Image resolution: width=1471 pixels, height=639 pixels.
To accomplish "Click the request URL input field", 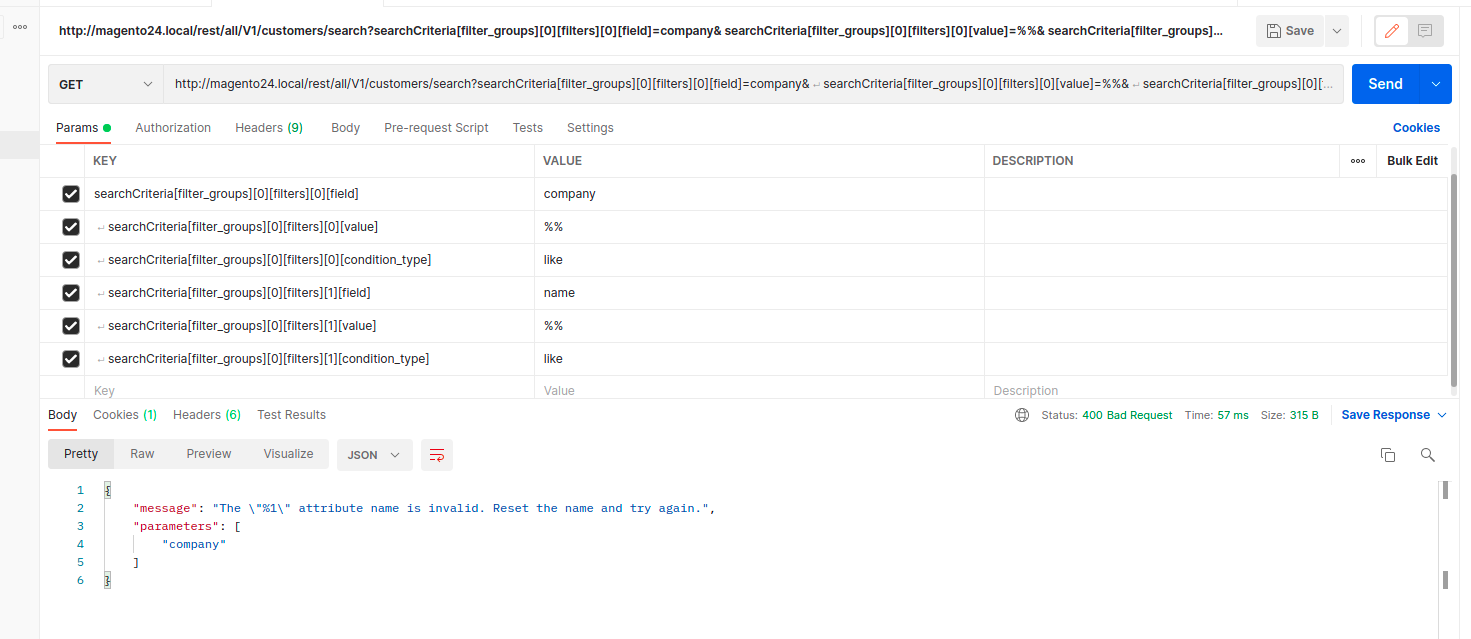I will pyautogui.click(x=753, y=84).
